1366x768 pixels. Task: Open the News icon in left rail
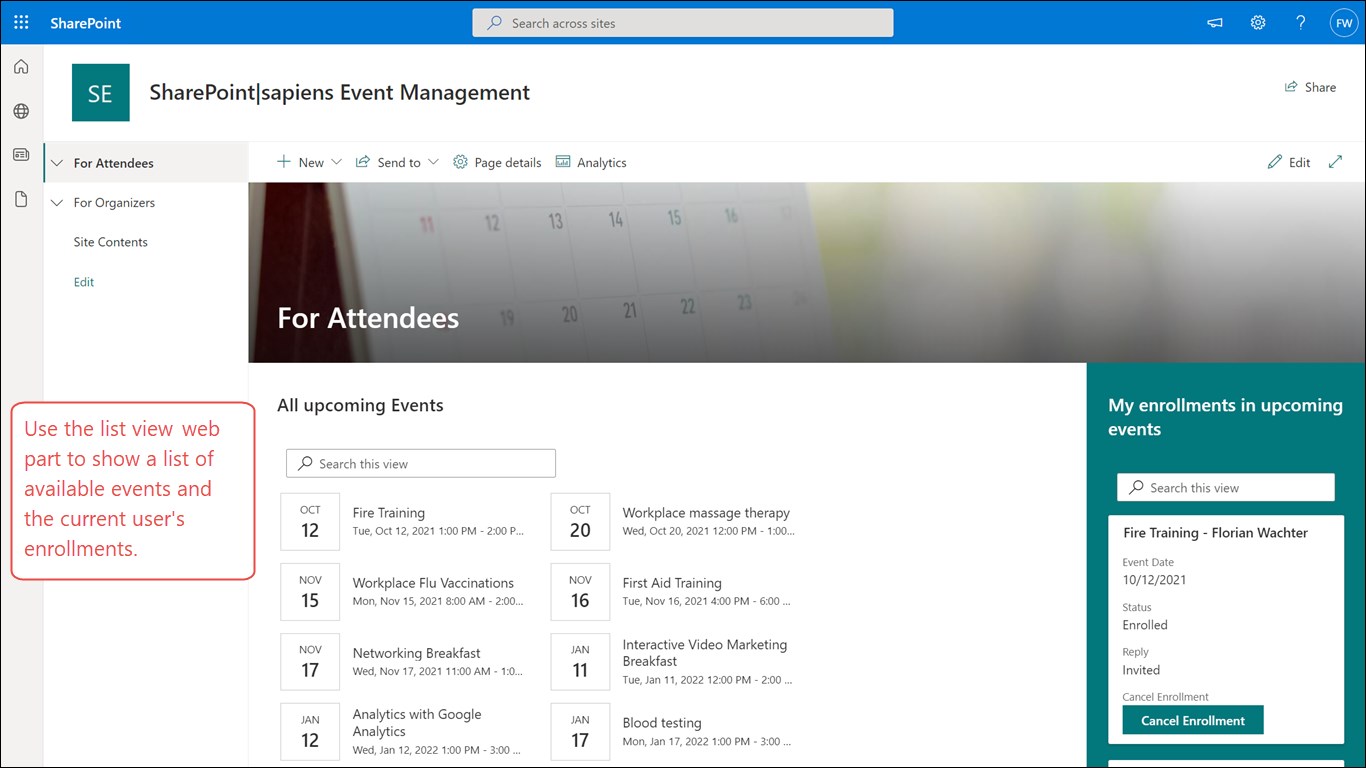[21, 155]
